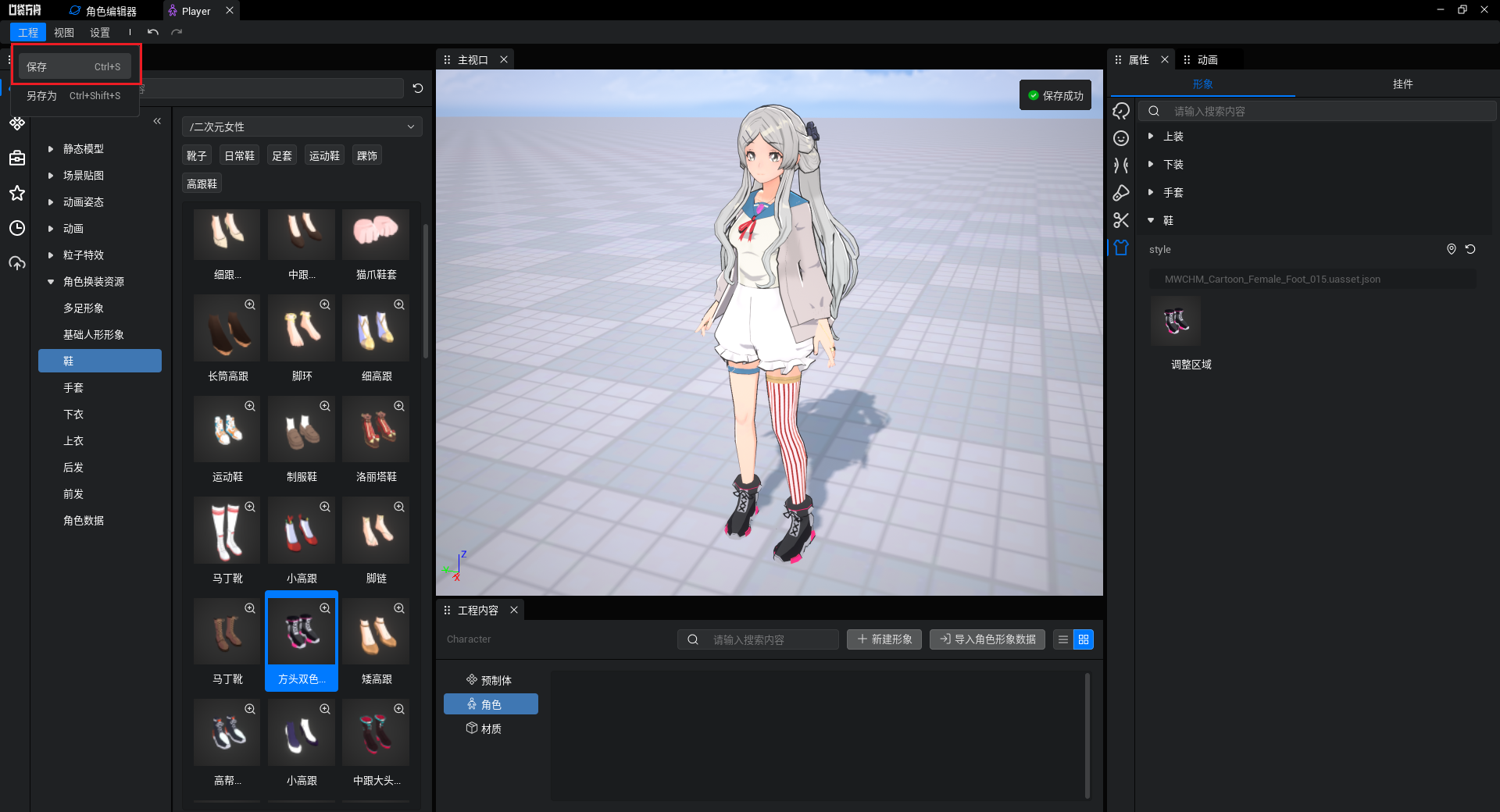The width and height of the screenshot is (1500, 812).
Task: Click the refresh icon beside the asset search
Action: pyautogui.click(x=418, y=88)
